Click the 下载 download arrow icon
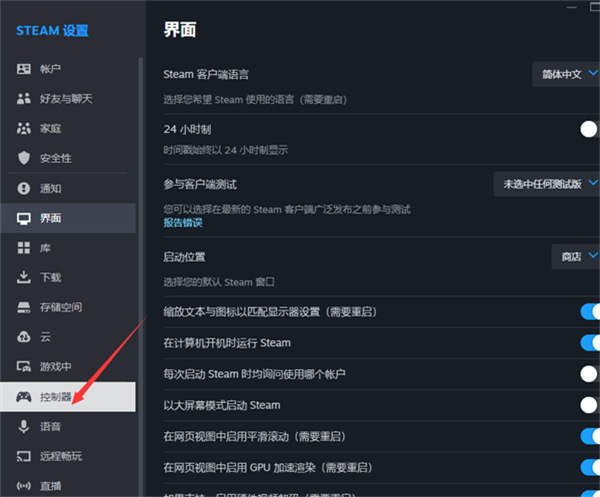 (x=24, y=277)
